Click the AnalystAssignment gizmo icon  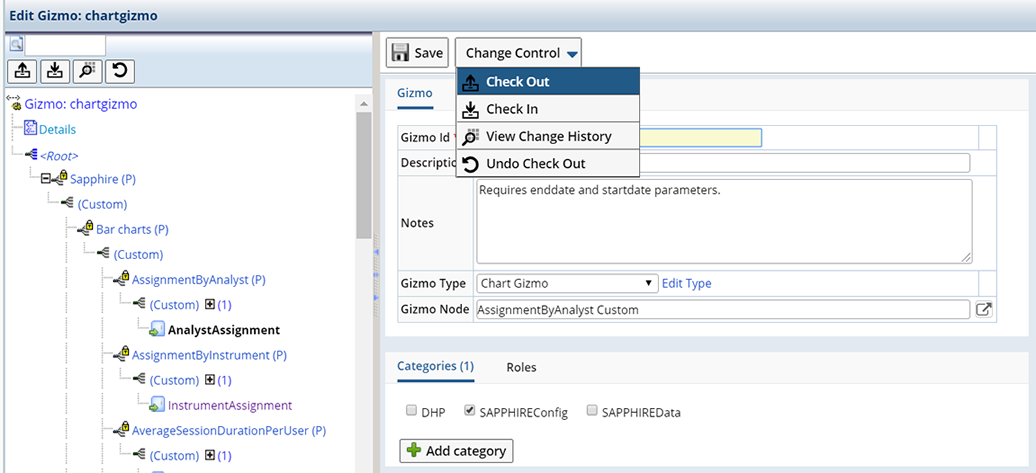pyautogui.click(x=157, y=329)
